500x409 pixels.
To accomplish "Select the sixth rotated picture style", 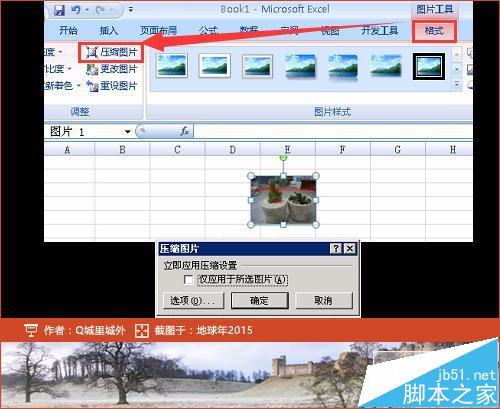I will point(386,66).
